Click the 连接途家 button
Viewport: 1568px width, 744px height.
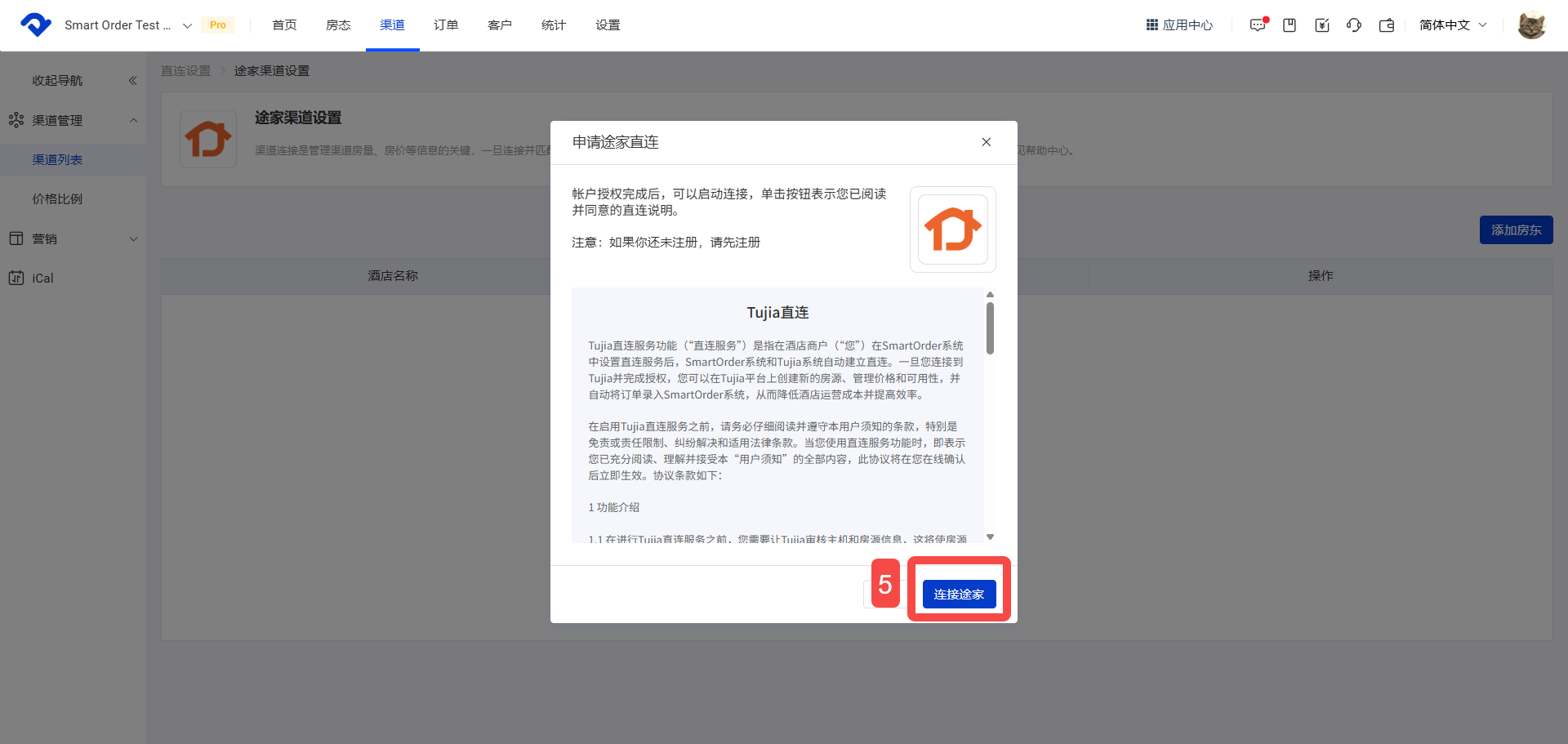(959, 594)
